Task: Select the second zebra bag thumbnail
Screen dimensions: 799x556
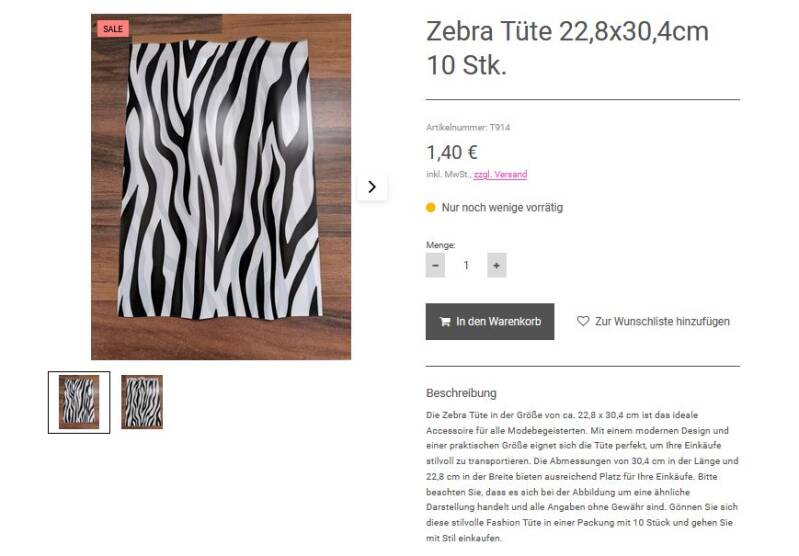Action: [142, 402]
